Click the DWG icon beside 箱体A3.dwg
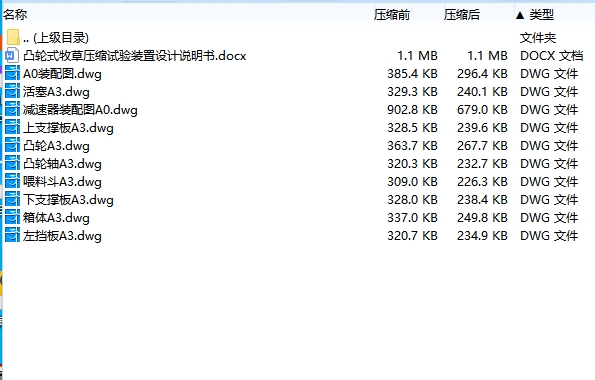This screenshot has height=380, width=595. 12,218
